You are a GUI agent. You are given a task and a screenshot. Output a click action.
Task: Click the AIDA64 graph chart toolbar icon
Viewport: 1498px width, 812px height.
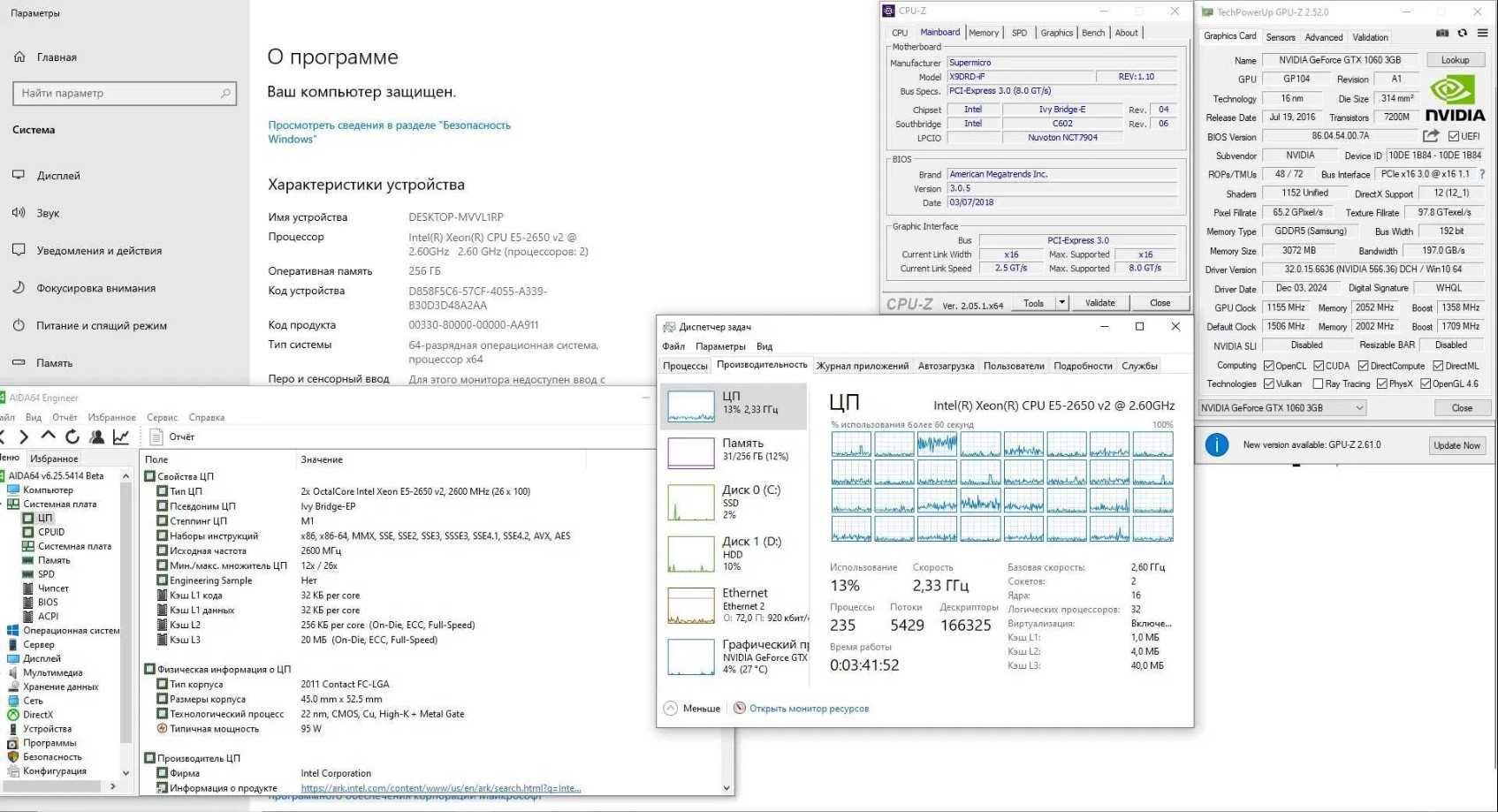tap(121, 436)
